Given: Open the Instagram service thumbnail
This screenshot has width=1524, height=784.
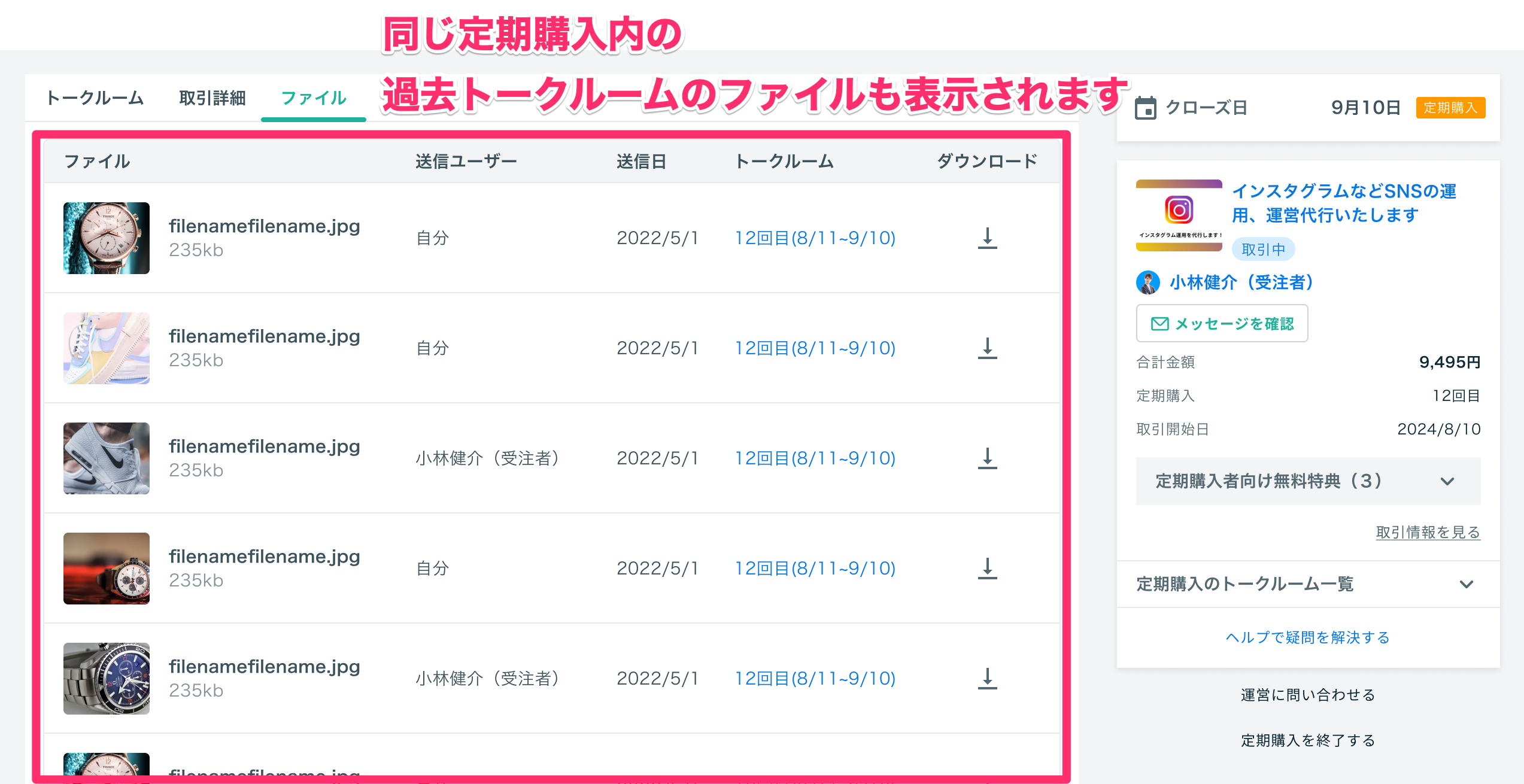Looking at the screenshot, I should click(x=1179, y=215).
